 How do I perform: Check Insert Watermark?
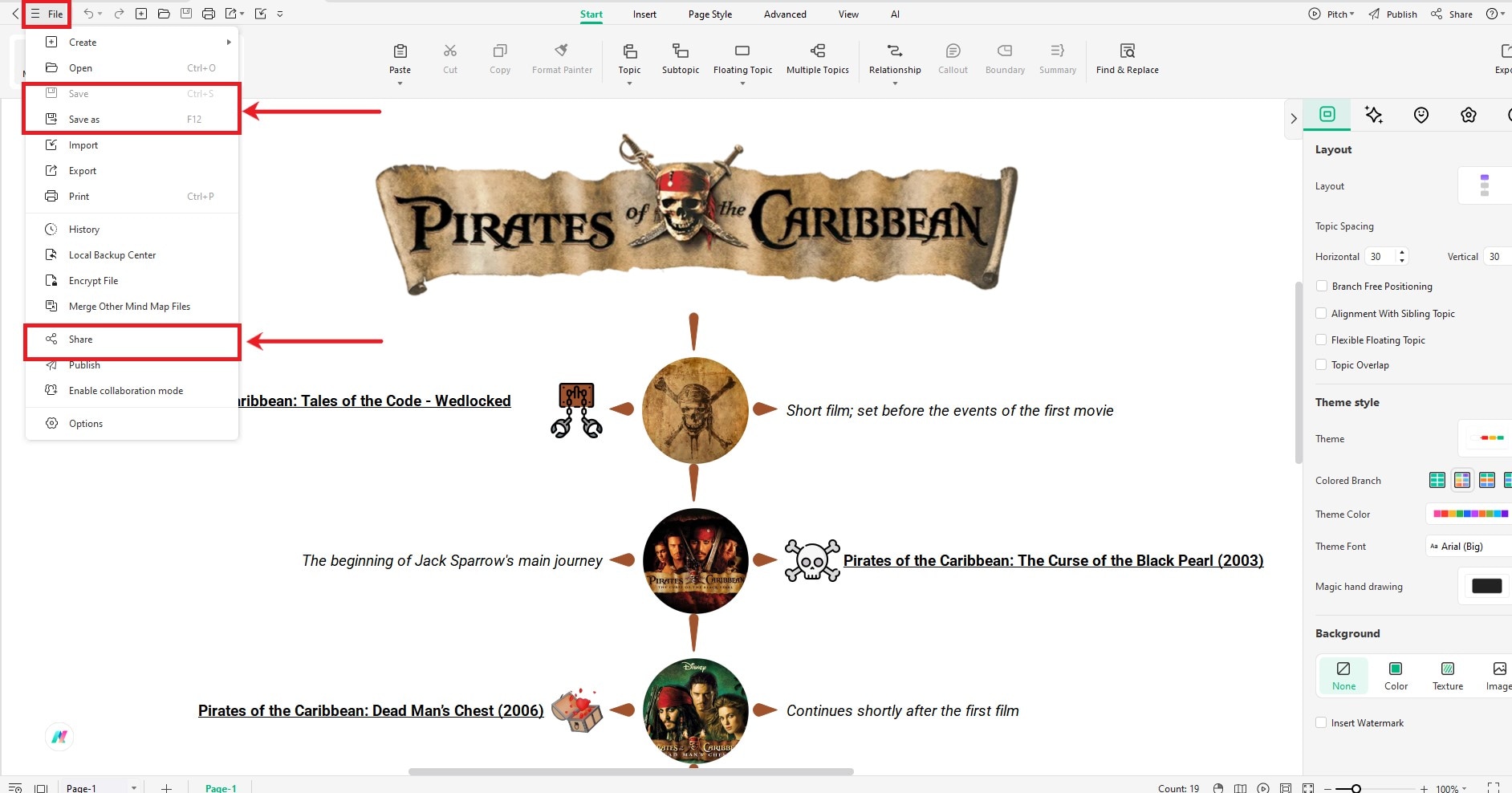tap(1321, 722)
